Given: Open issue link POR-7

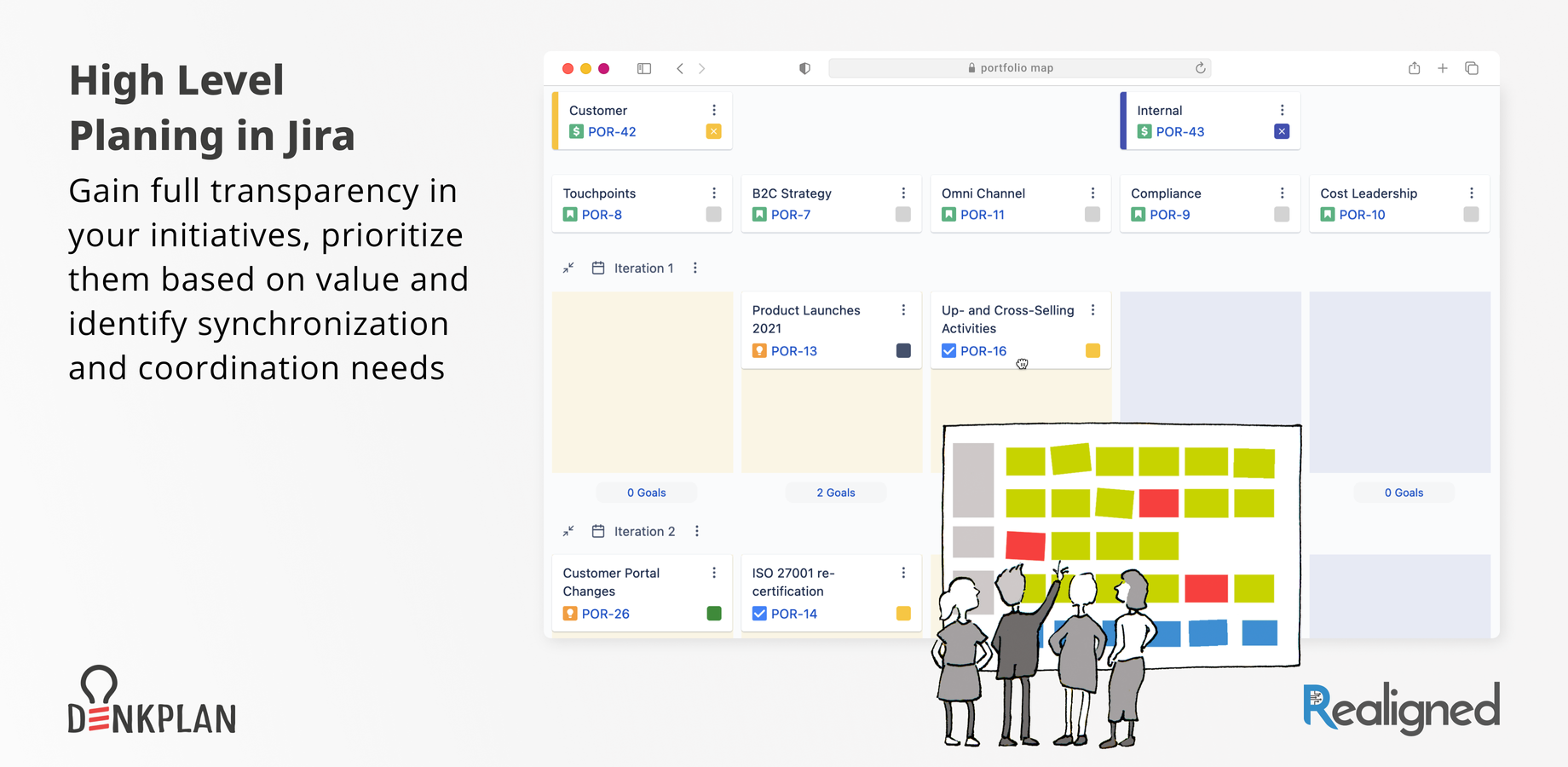Looking at the screenshot, I should 791,215.
